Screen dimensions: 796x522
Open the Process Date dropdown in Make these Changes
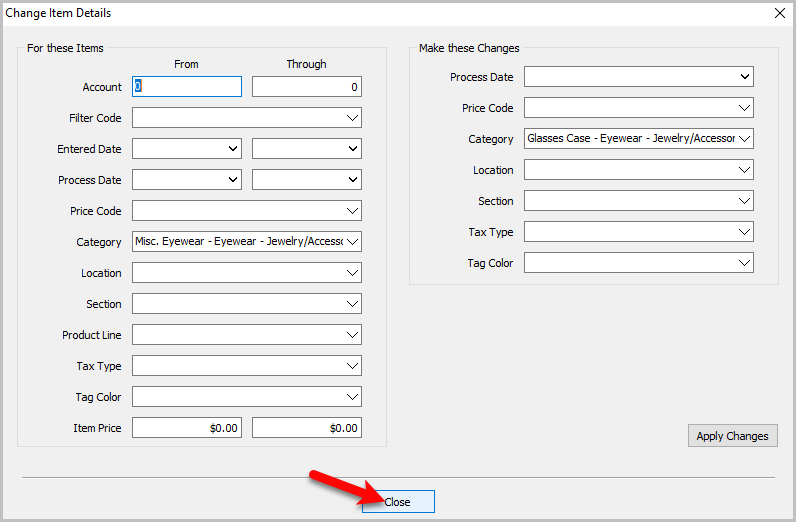tap(639, 77)
